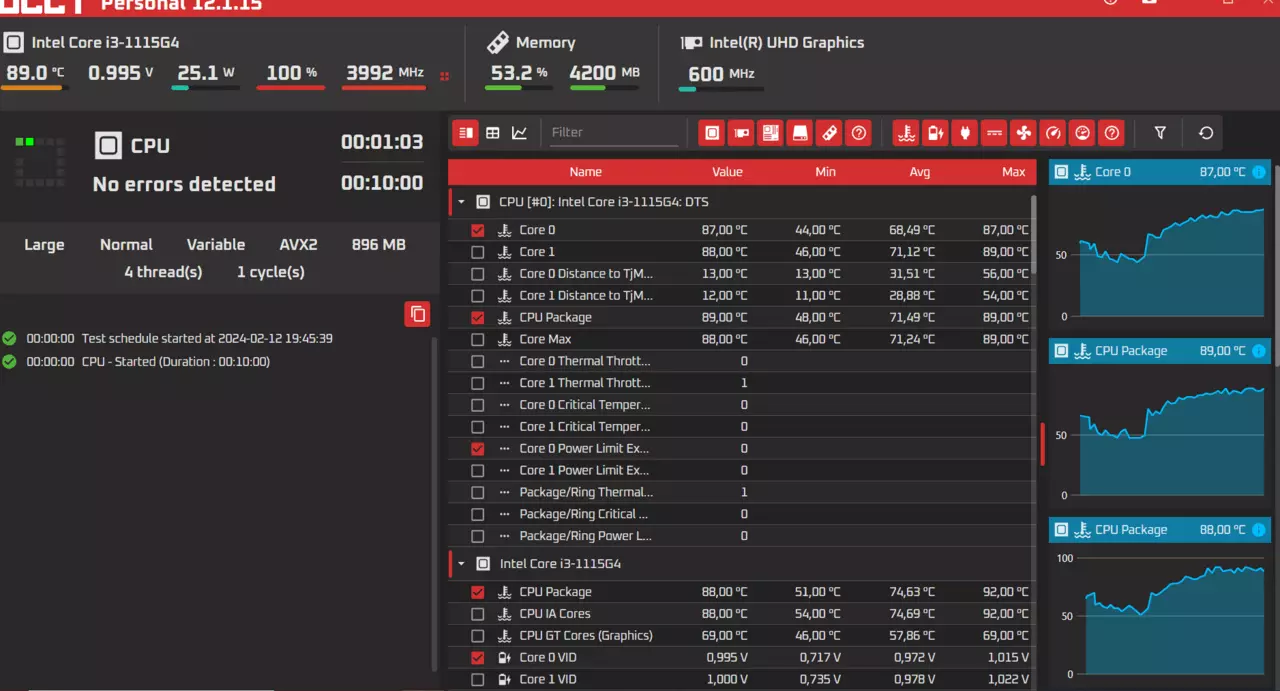
Task: Toggle the fan speed filter icon
Action: [1023, 132]
